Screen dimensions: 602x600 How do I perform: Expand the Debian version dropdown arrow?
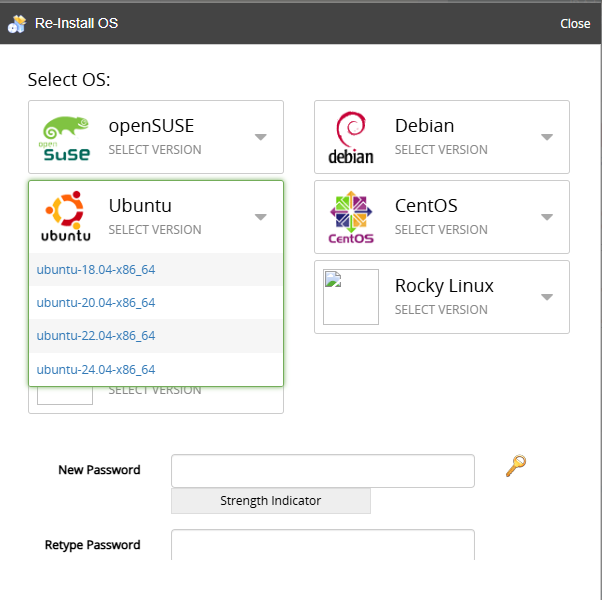[547, 137]
